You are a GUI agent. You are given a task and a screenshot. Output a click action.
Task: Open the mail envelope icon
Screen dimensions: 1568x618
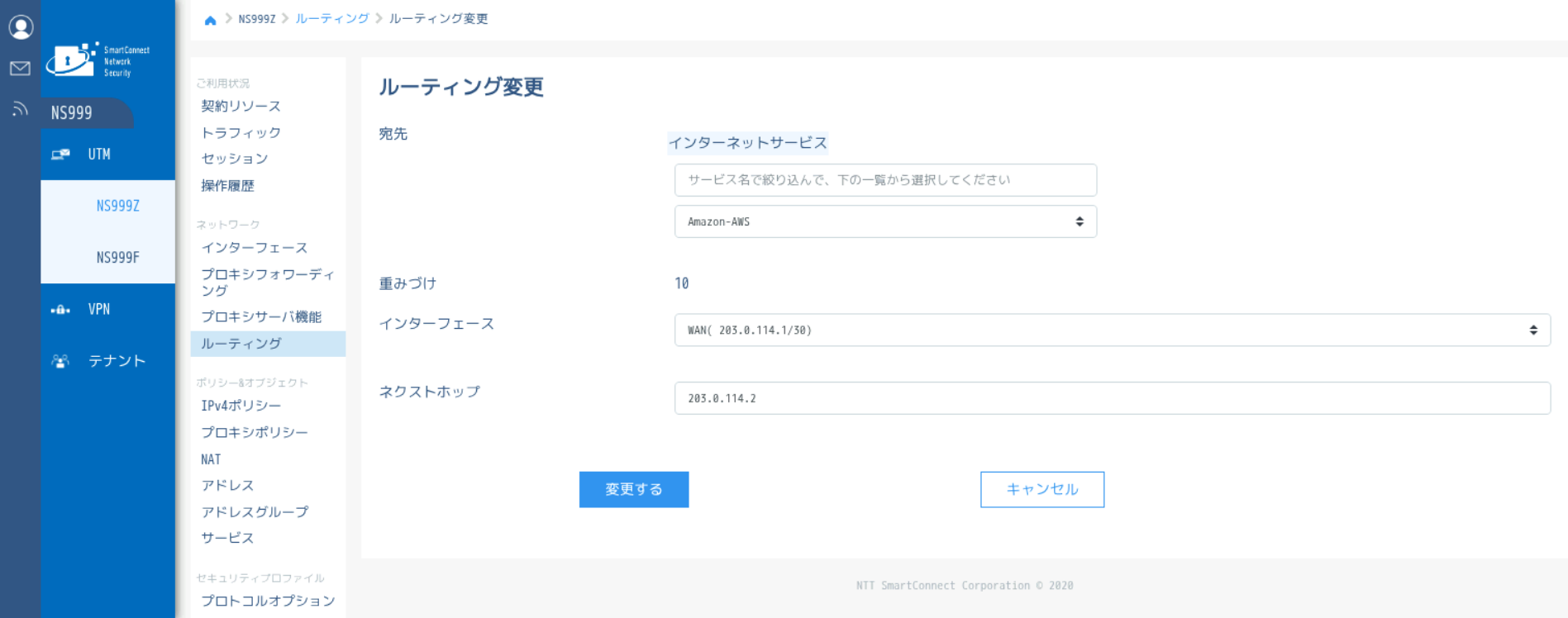(21, 68)
